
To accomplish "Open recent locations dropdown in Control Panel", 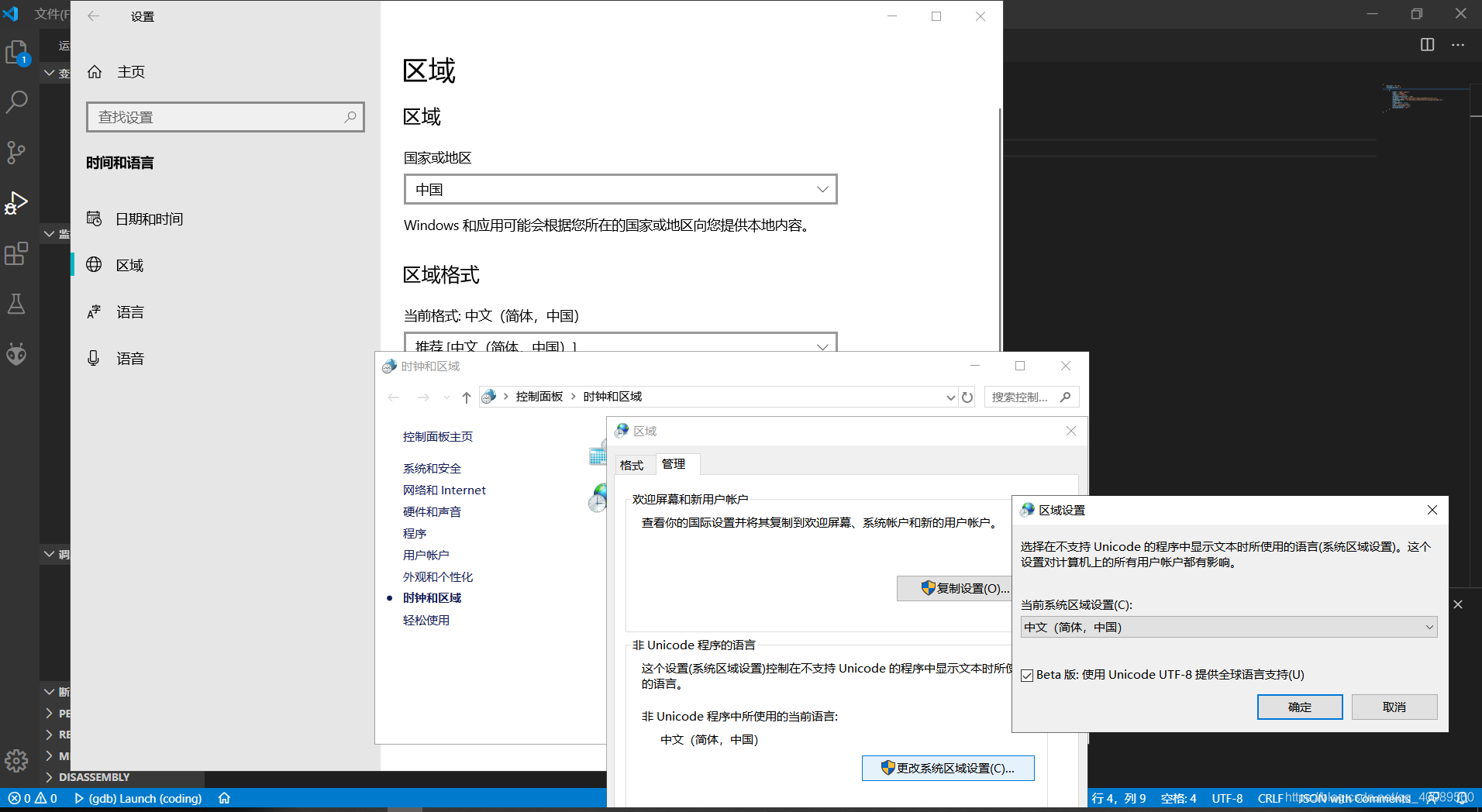I will [x=446, y=397].
